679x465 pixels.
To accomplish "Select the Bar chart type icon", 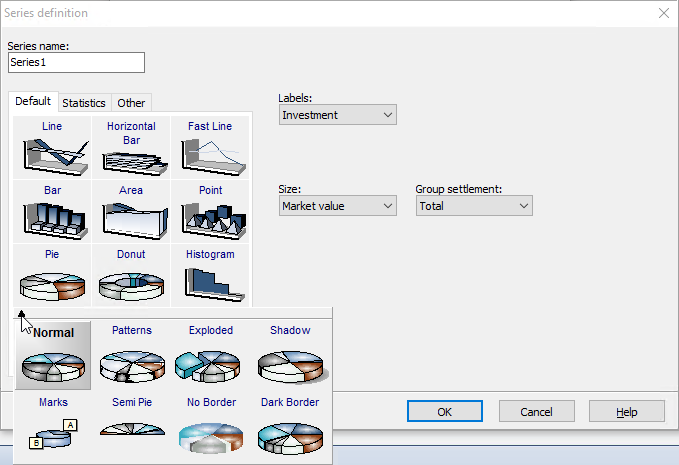I will point(52,212).
